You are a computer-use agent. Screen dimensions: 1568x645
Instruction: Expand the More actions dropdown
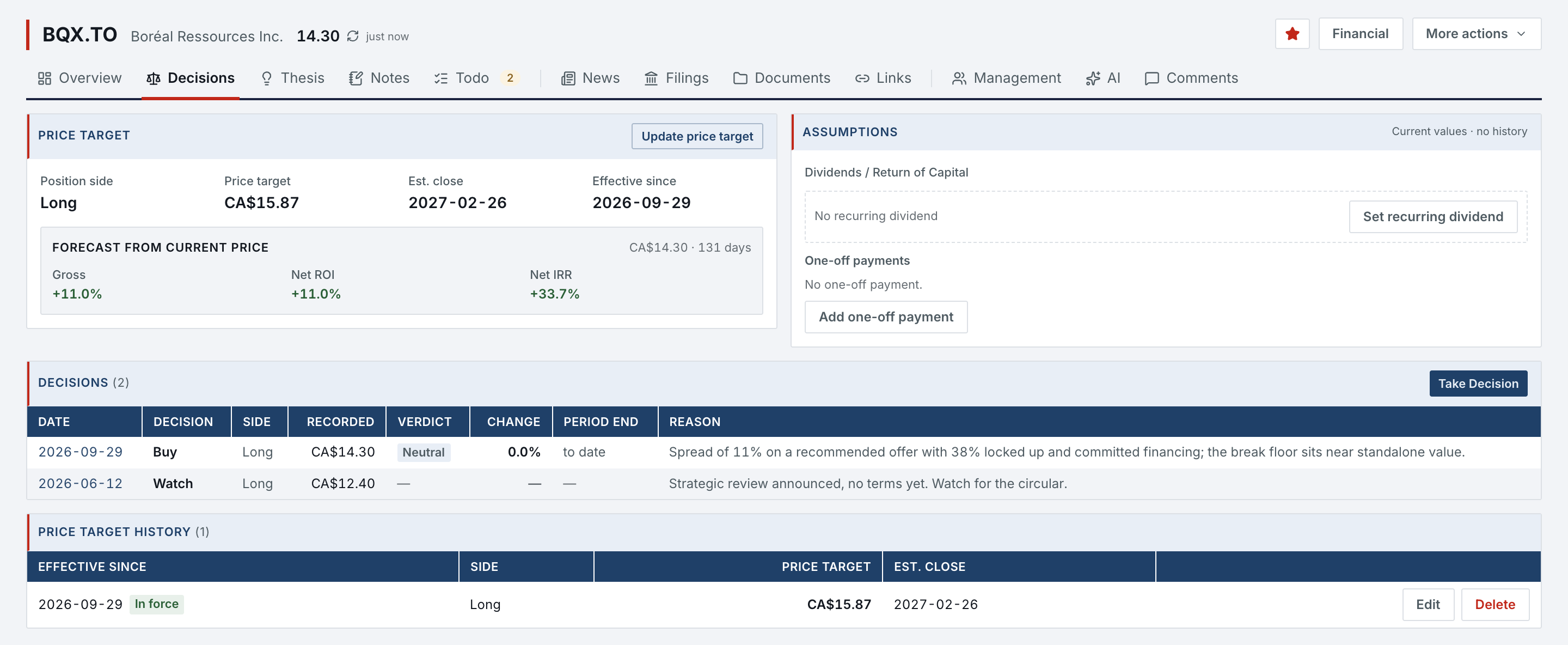pos(1476,34)
